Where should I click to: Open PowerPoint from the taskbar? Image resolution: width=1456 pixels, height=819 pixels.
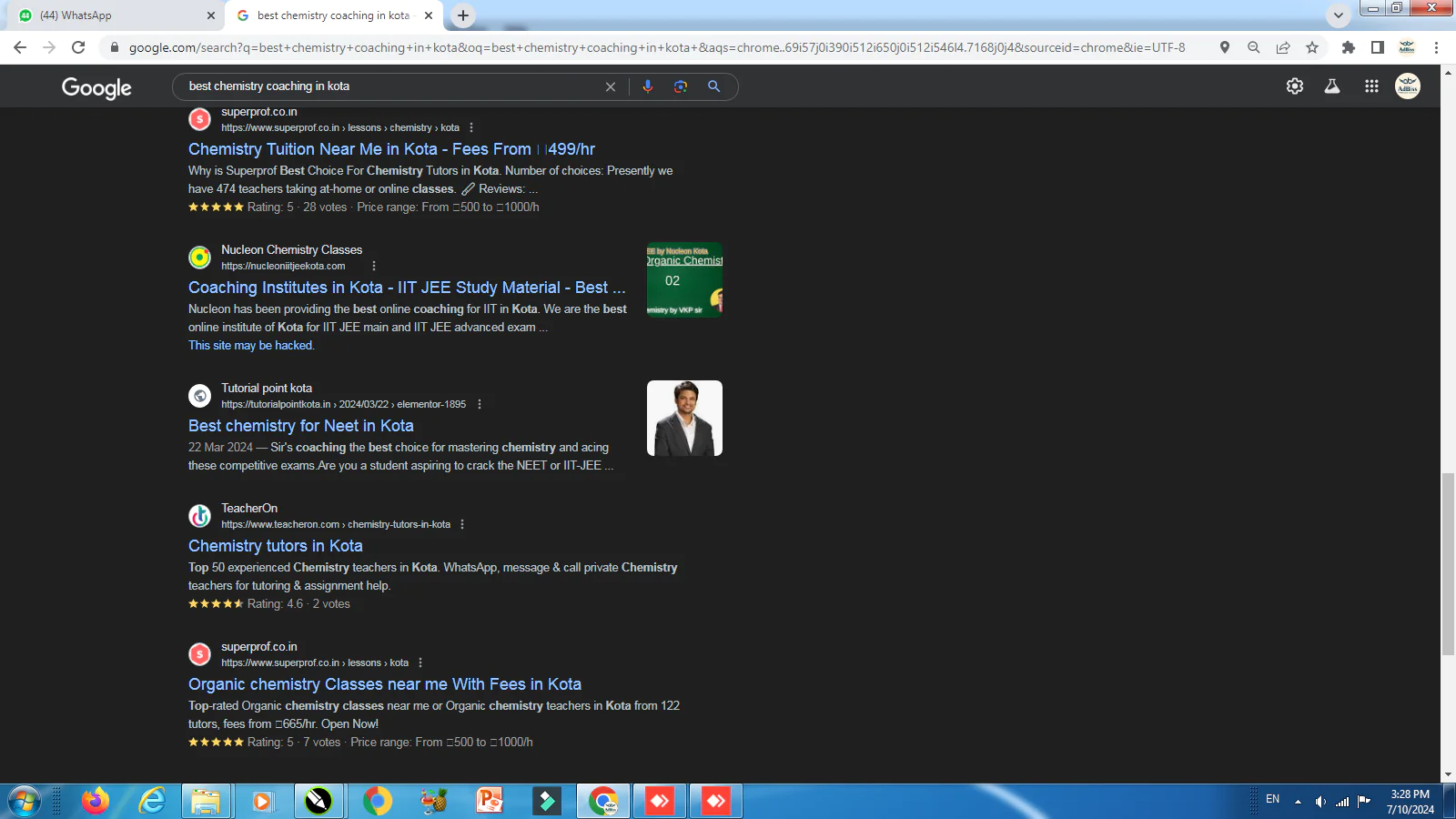(x=490, y=802)
